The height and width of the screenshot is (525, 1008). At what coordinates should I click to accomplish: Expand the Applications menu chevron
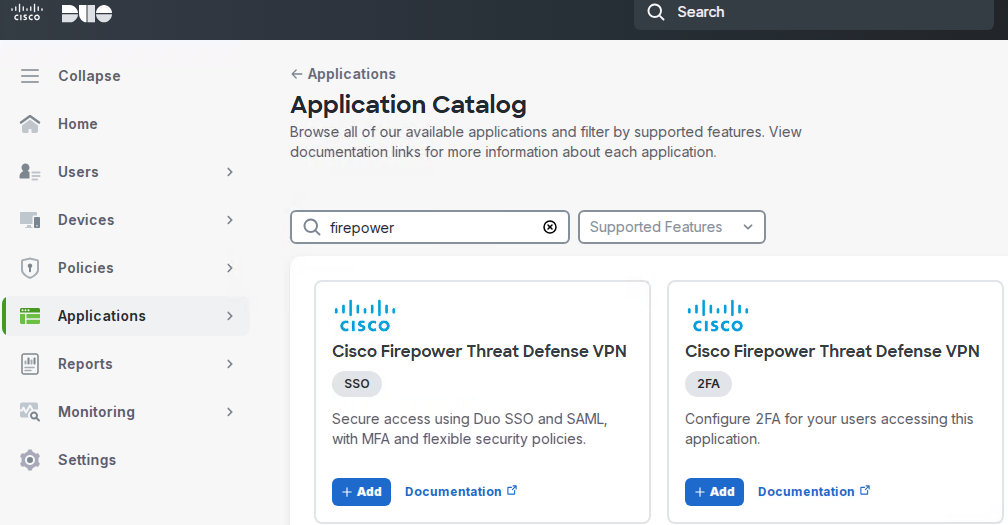tap(230, 316)
